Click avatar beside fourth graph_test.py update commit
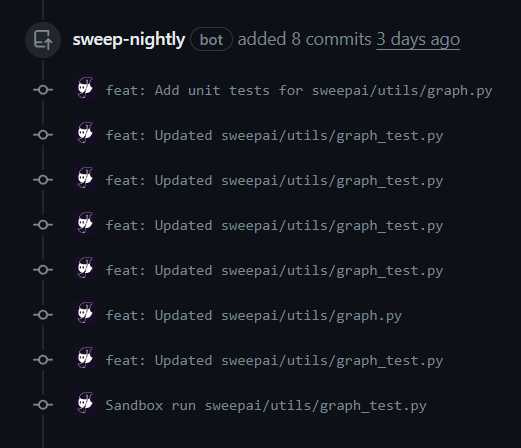Screen dimensions: 521x448 86,268
